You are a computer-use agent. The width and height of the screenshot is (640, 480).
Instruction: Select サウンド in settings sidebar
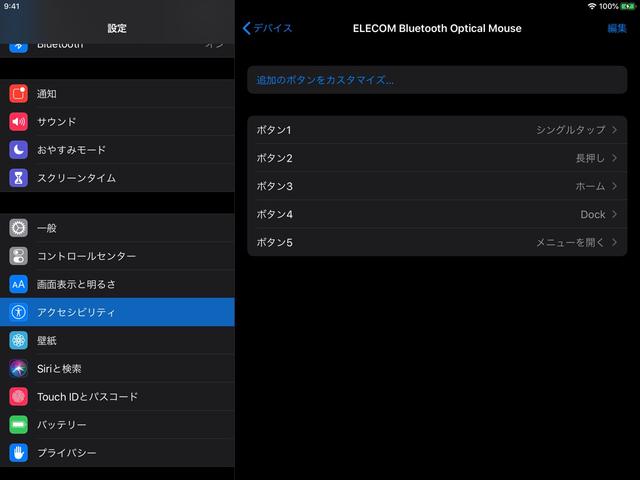click(x=117, y=122)
